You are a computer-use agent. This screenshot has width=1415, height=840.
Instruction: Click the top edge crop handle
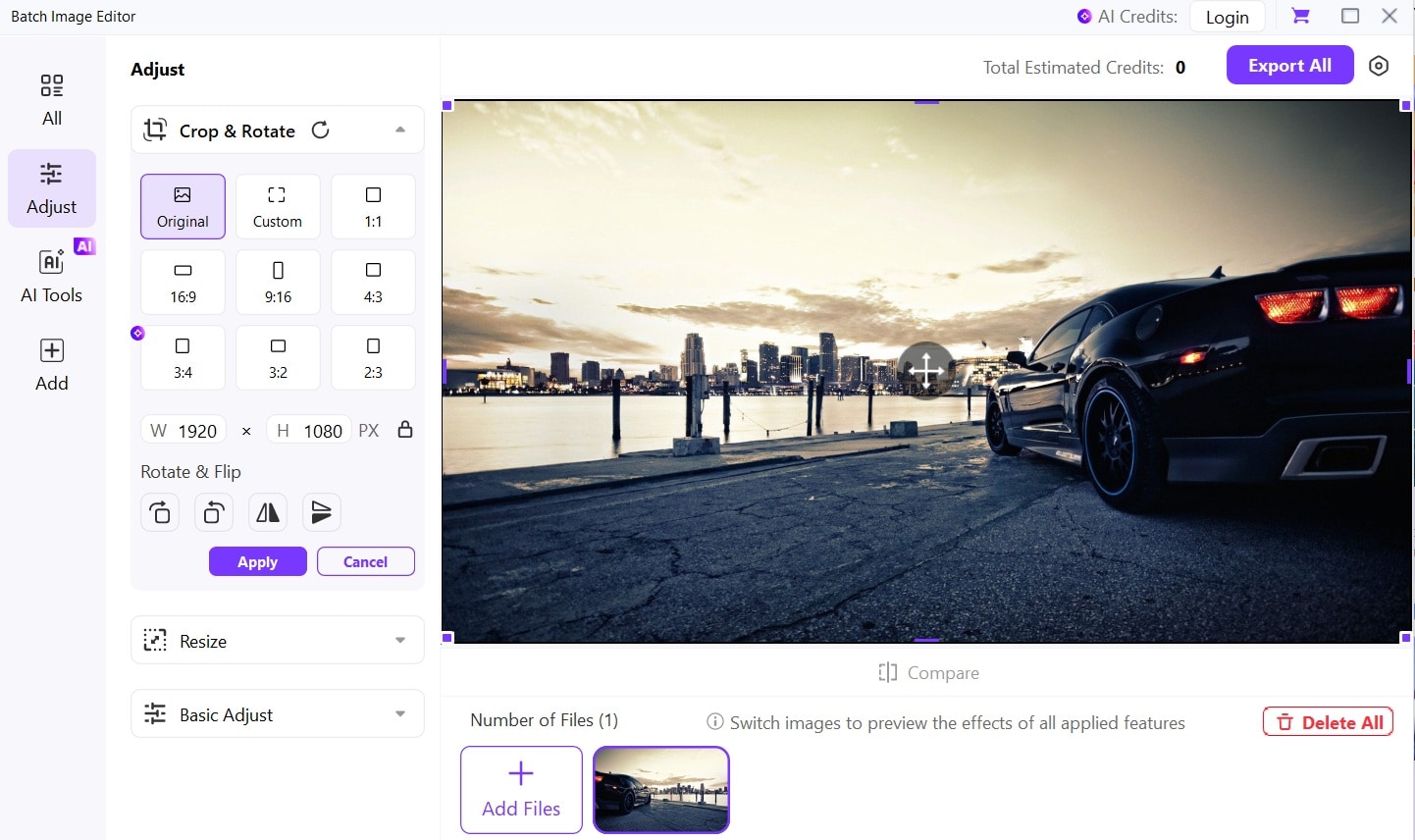[x=927, y=102]
